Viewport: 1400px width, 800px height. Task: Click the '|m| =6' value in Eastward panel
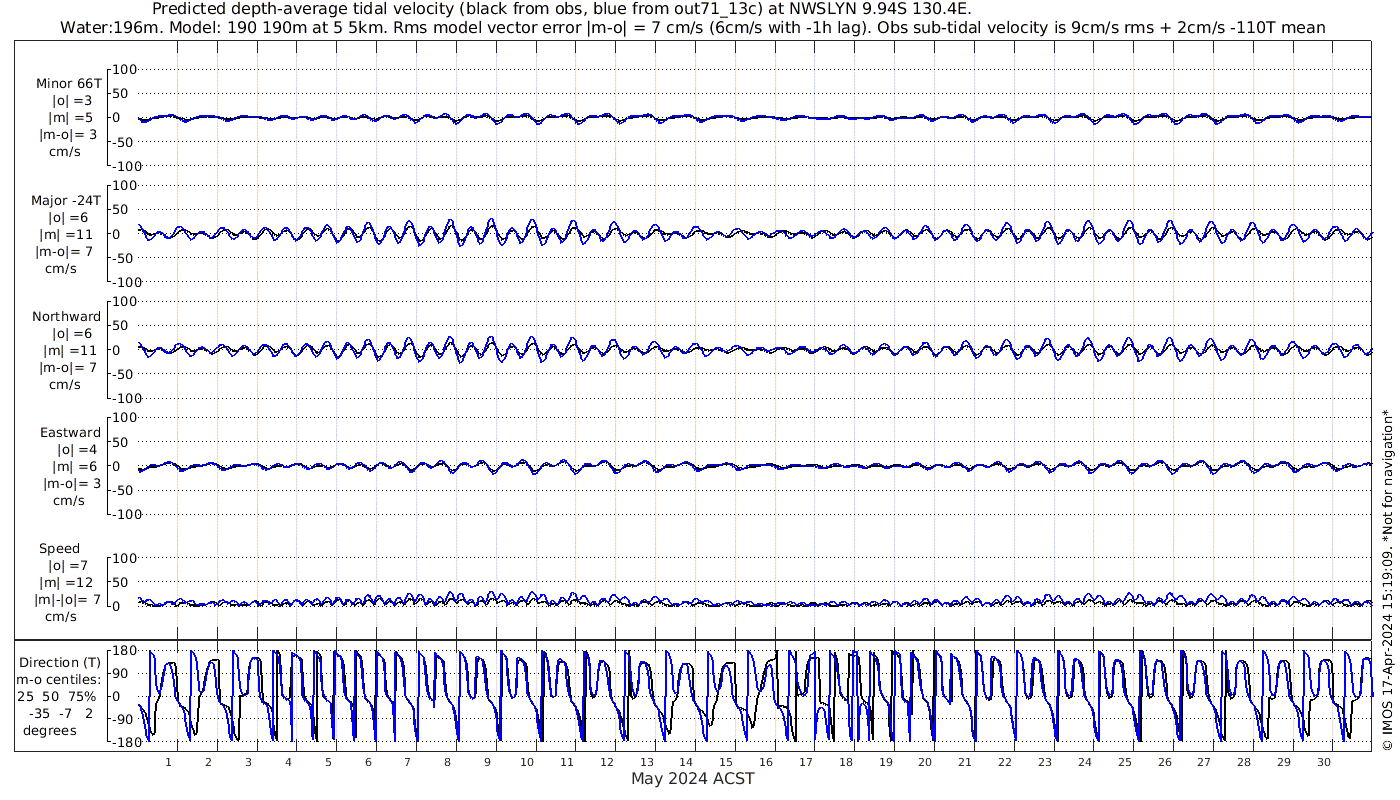[74, 466]
